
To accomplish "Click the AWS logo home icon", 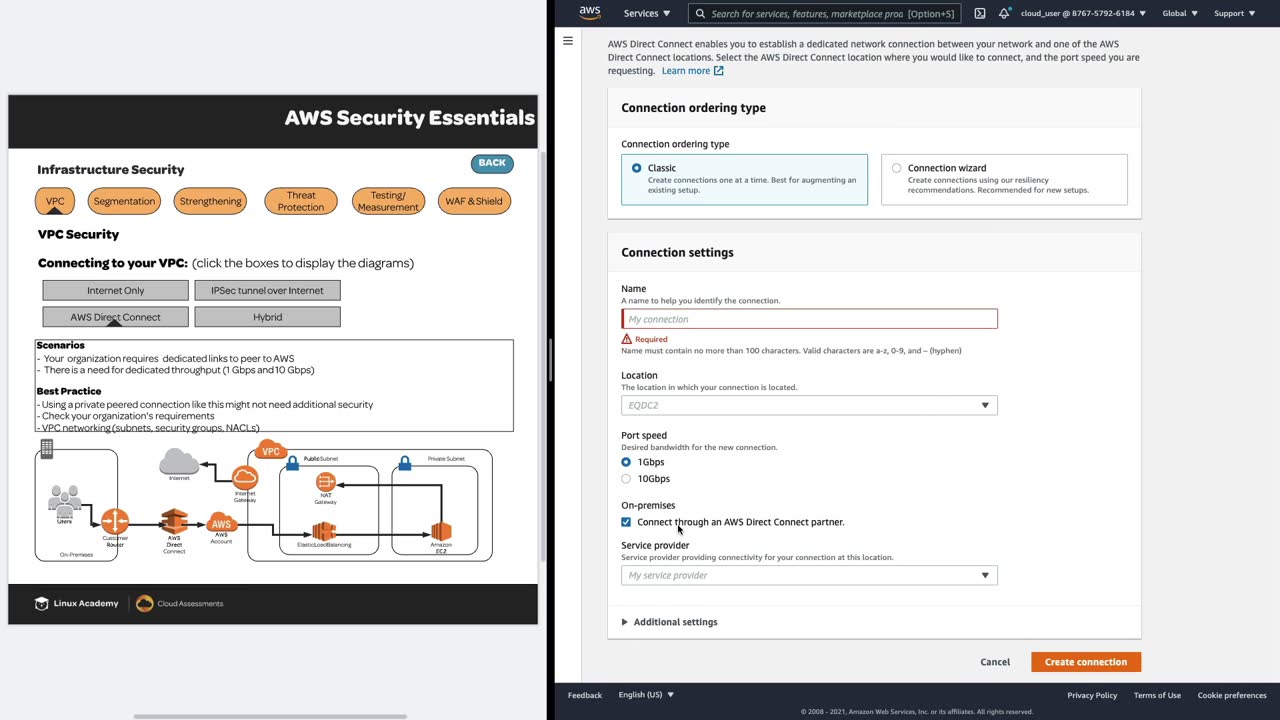I will [x=590, y=13].
